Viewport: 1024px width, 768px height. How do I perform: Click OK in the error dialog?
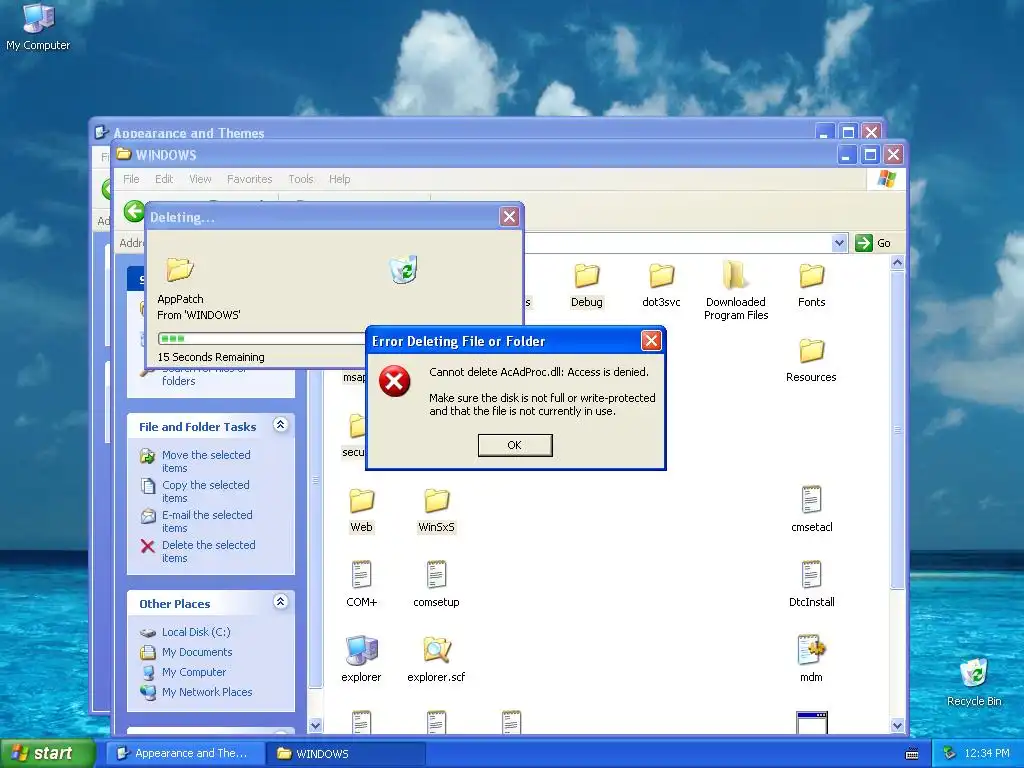(515, 445)
